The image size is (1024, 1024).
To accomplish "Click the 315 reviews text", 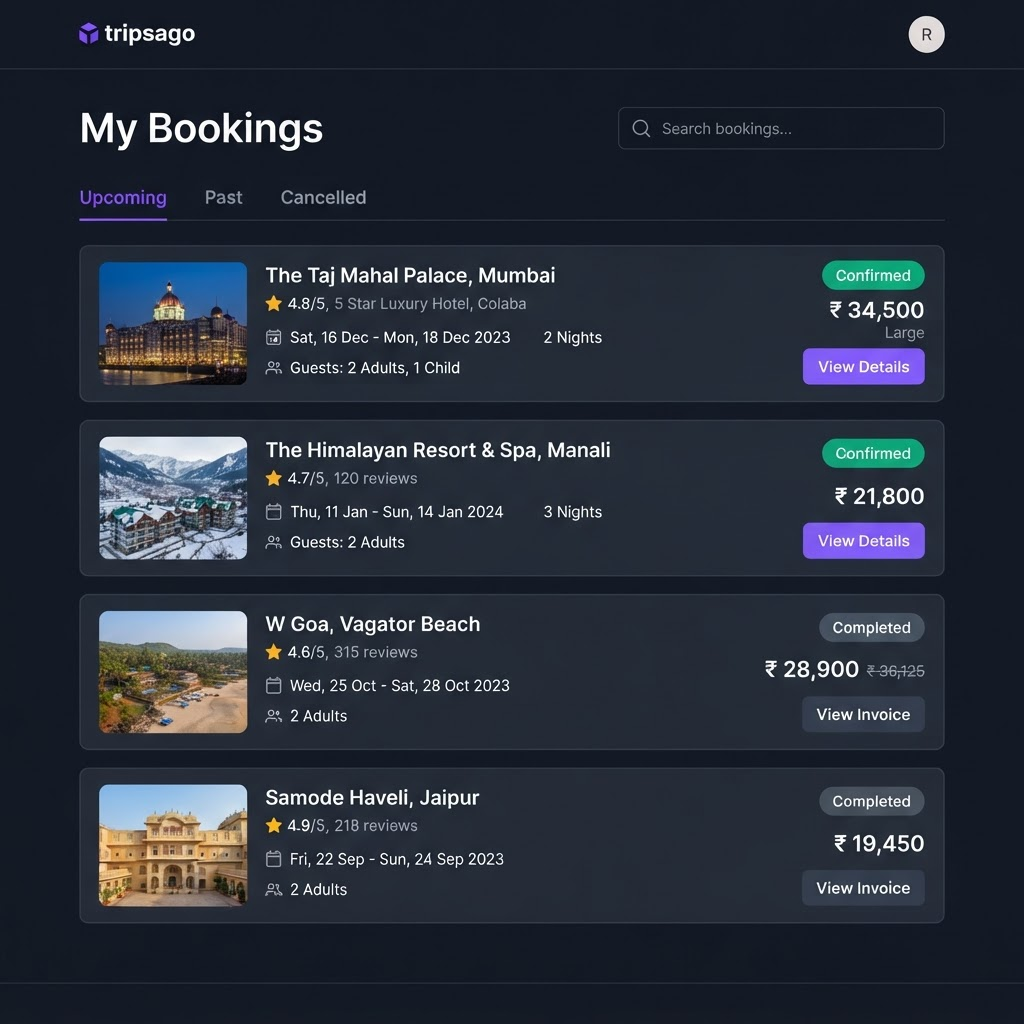I will click(x=376, y=652).
